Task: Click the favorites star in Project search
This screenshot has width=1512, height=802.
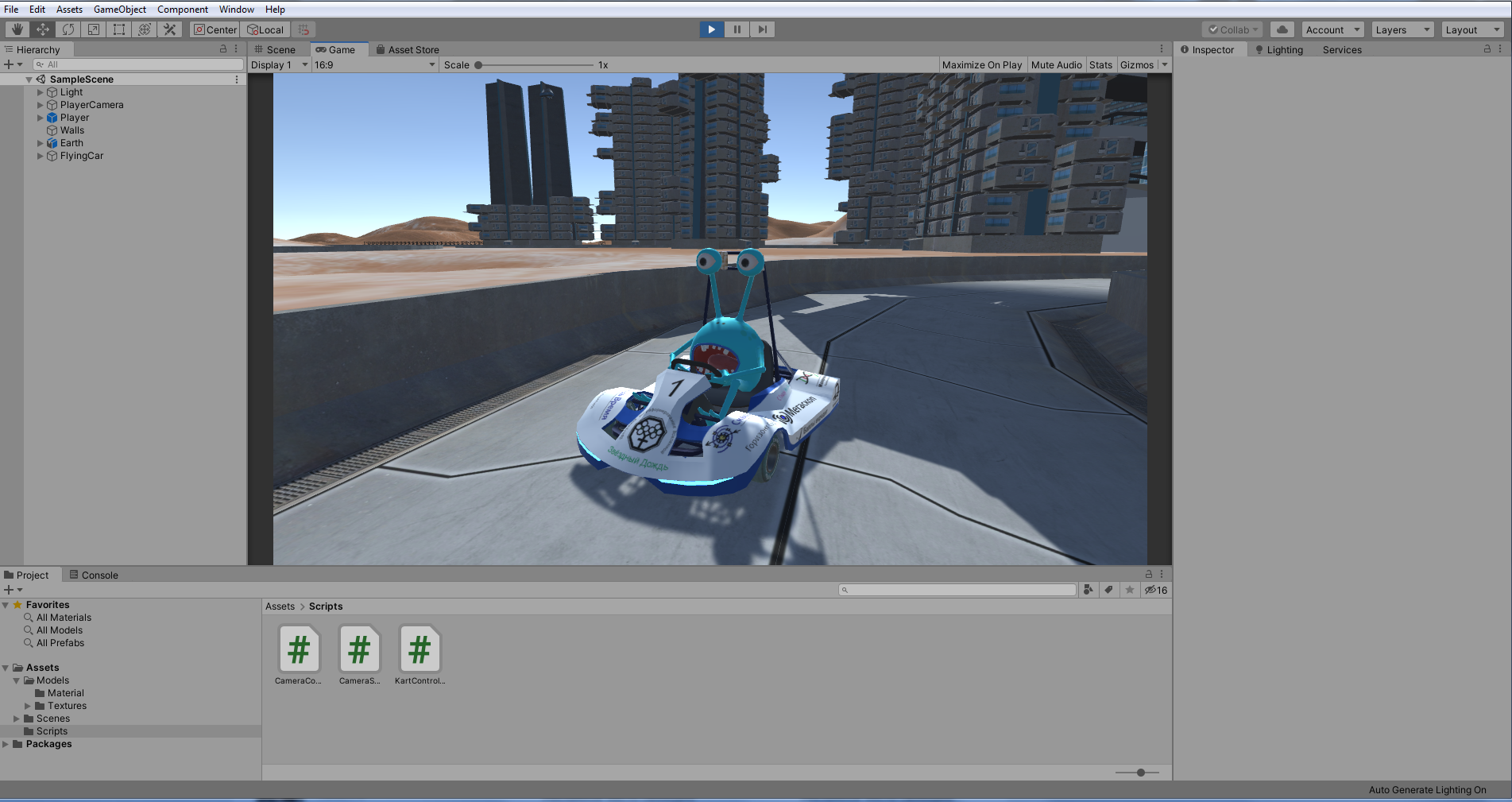Action: (x=1129, y=590)
